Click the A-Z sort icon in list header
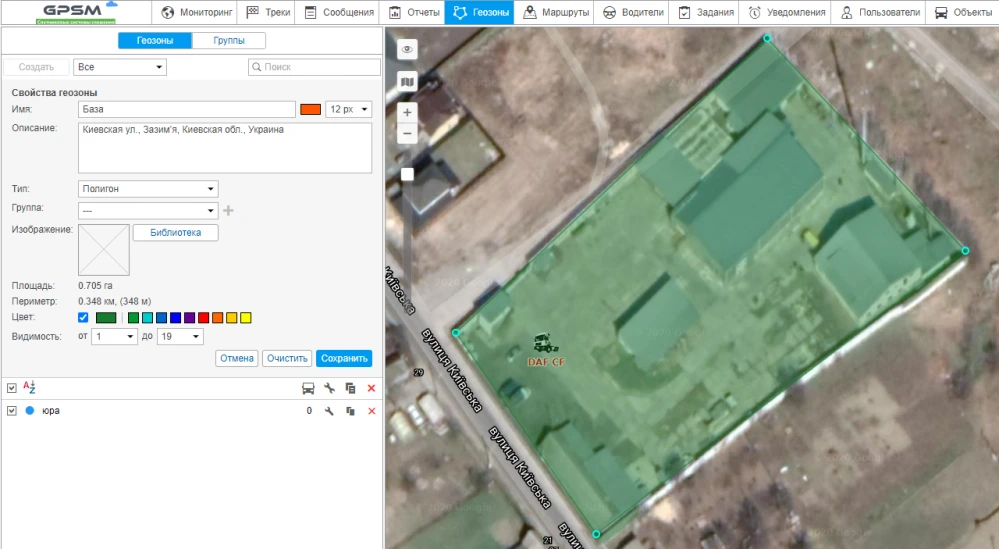1000x549 pixels. (29, 387)
